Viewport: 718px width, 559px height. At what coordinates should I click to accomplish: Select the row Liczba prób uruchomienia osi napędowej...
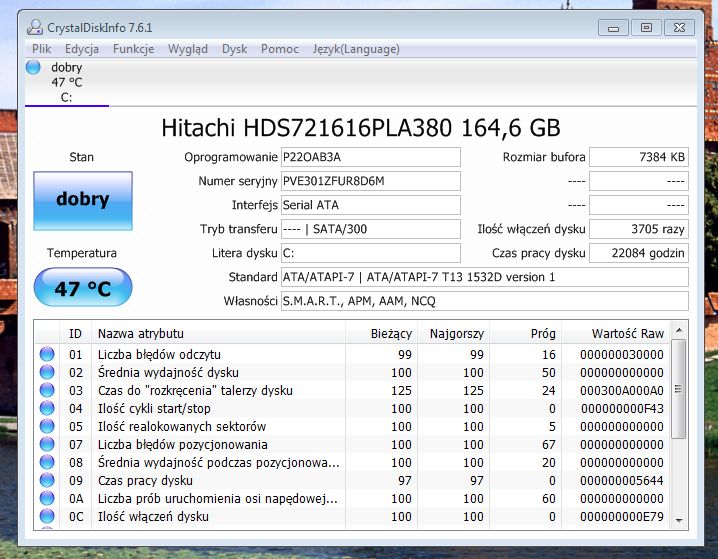point(353,499)
